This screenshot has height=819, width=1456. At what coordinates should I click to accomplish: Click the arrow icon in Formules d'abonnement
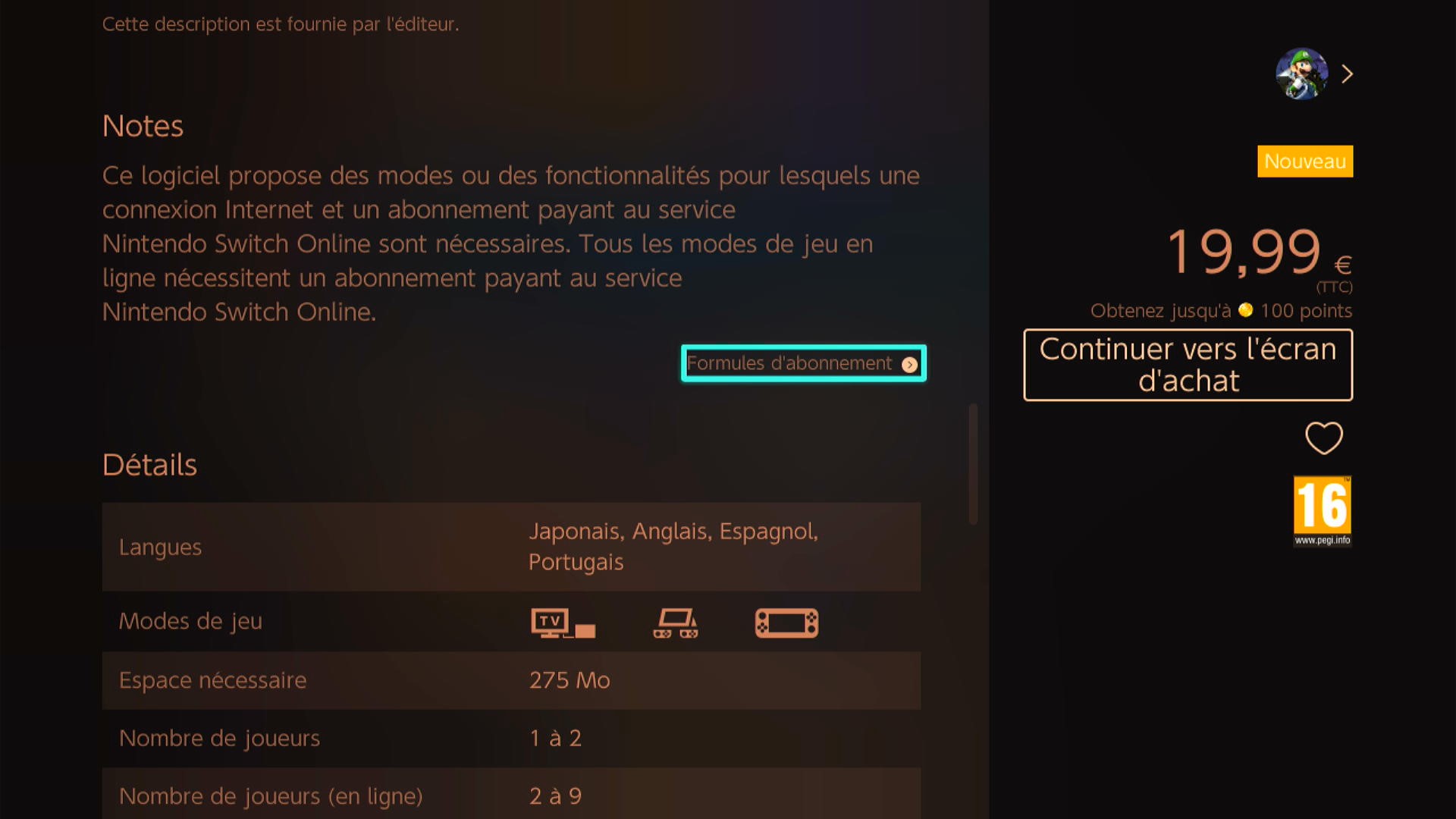[x=909, y=365]
